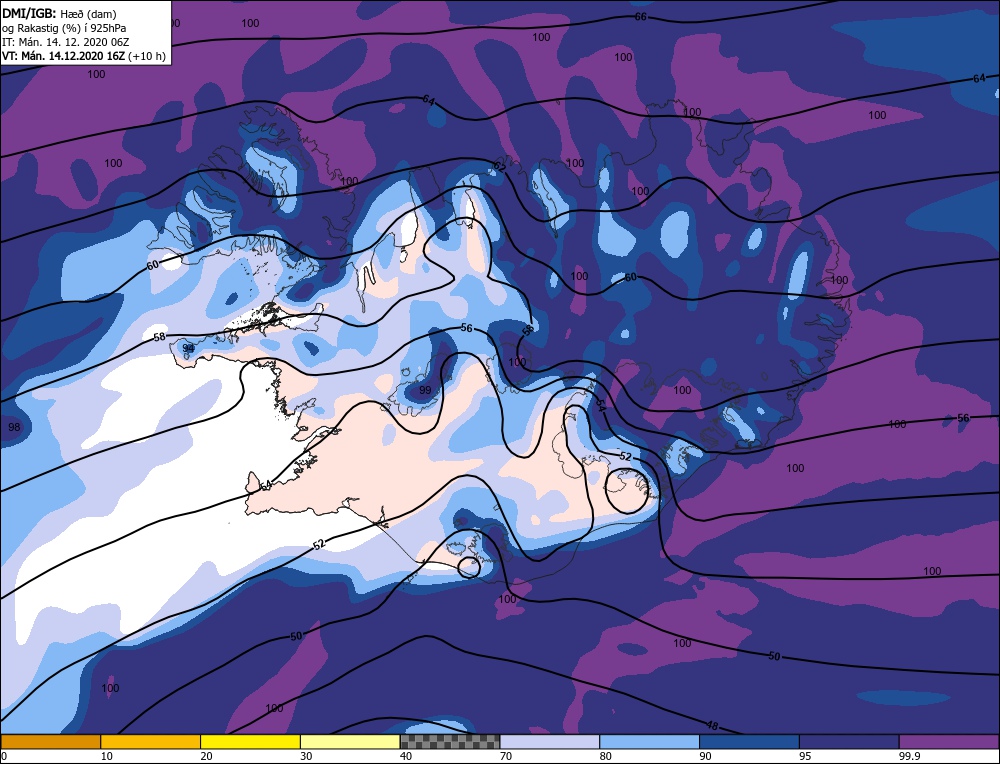
Task: Click the '30' legend scale label
Action: click(x=306, y=756)
